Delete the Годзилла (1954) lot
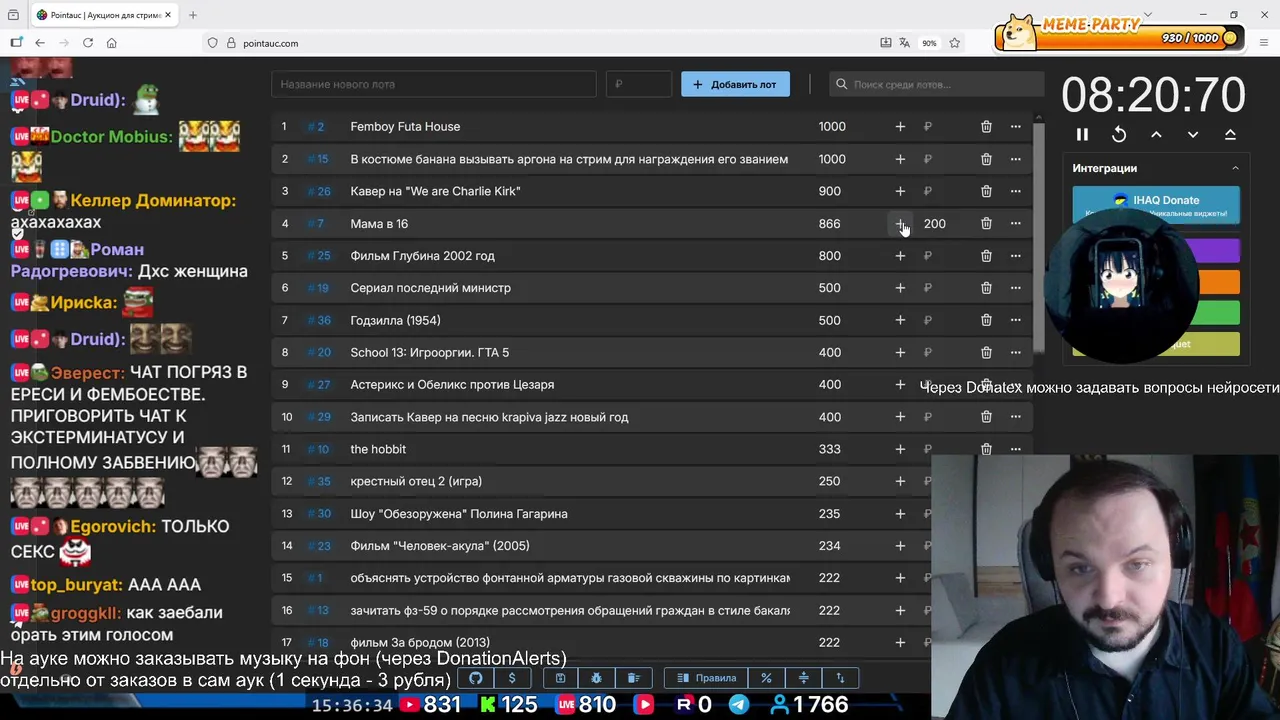Viewport: 1280px width, 720px height. (986, 320)
